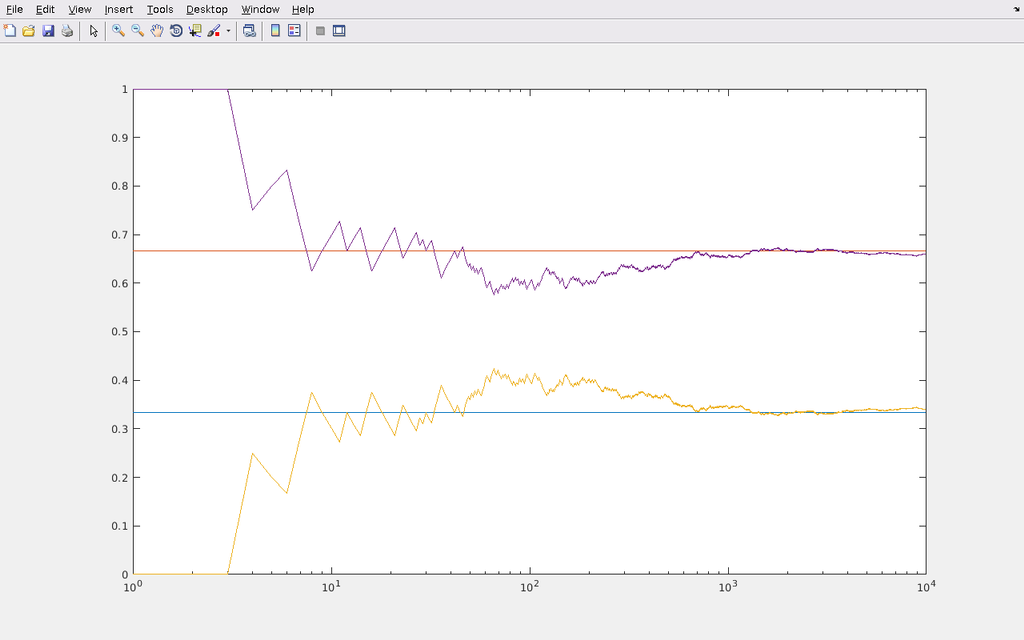Open the Window menu
The image size is (1024, 640).
(260, 9)
